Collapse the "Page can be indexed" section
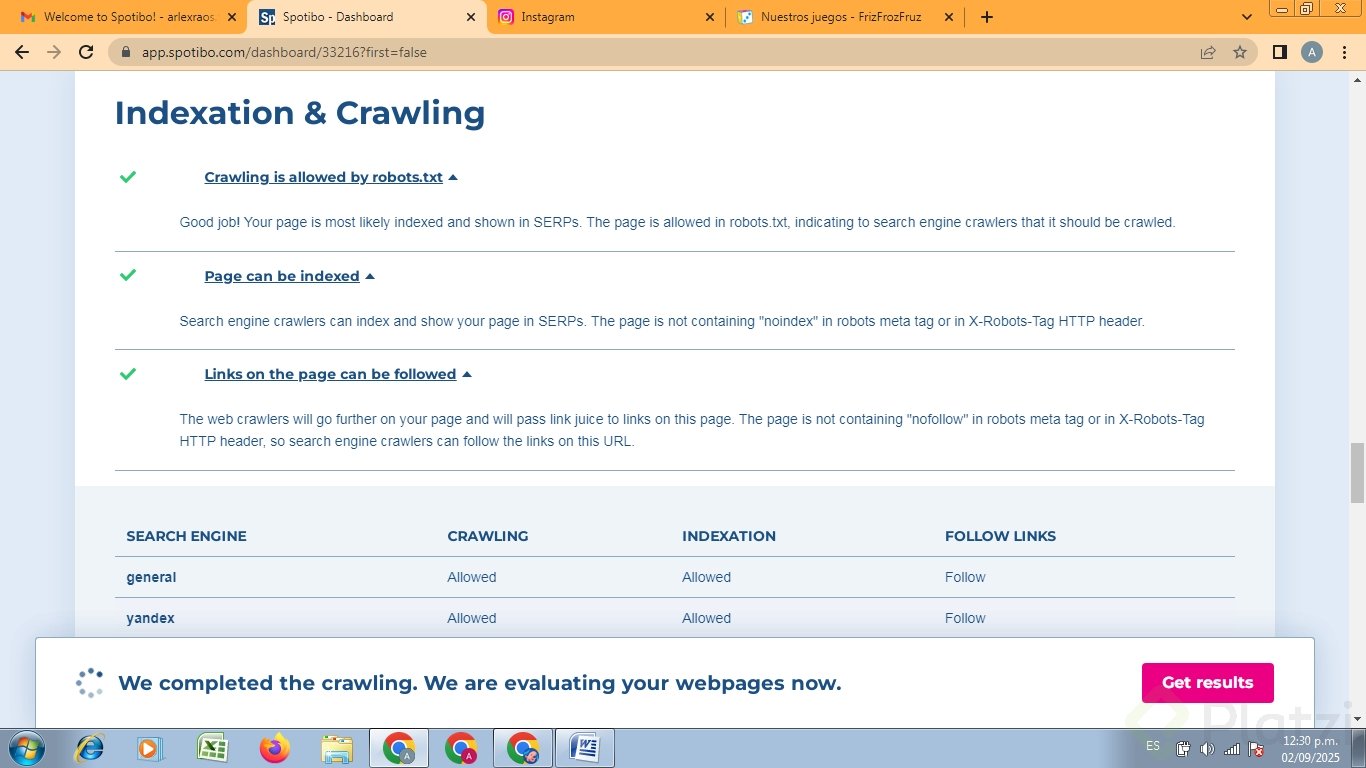 point(289,276)
